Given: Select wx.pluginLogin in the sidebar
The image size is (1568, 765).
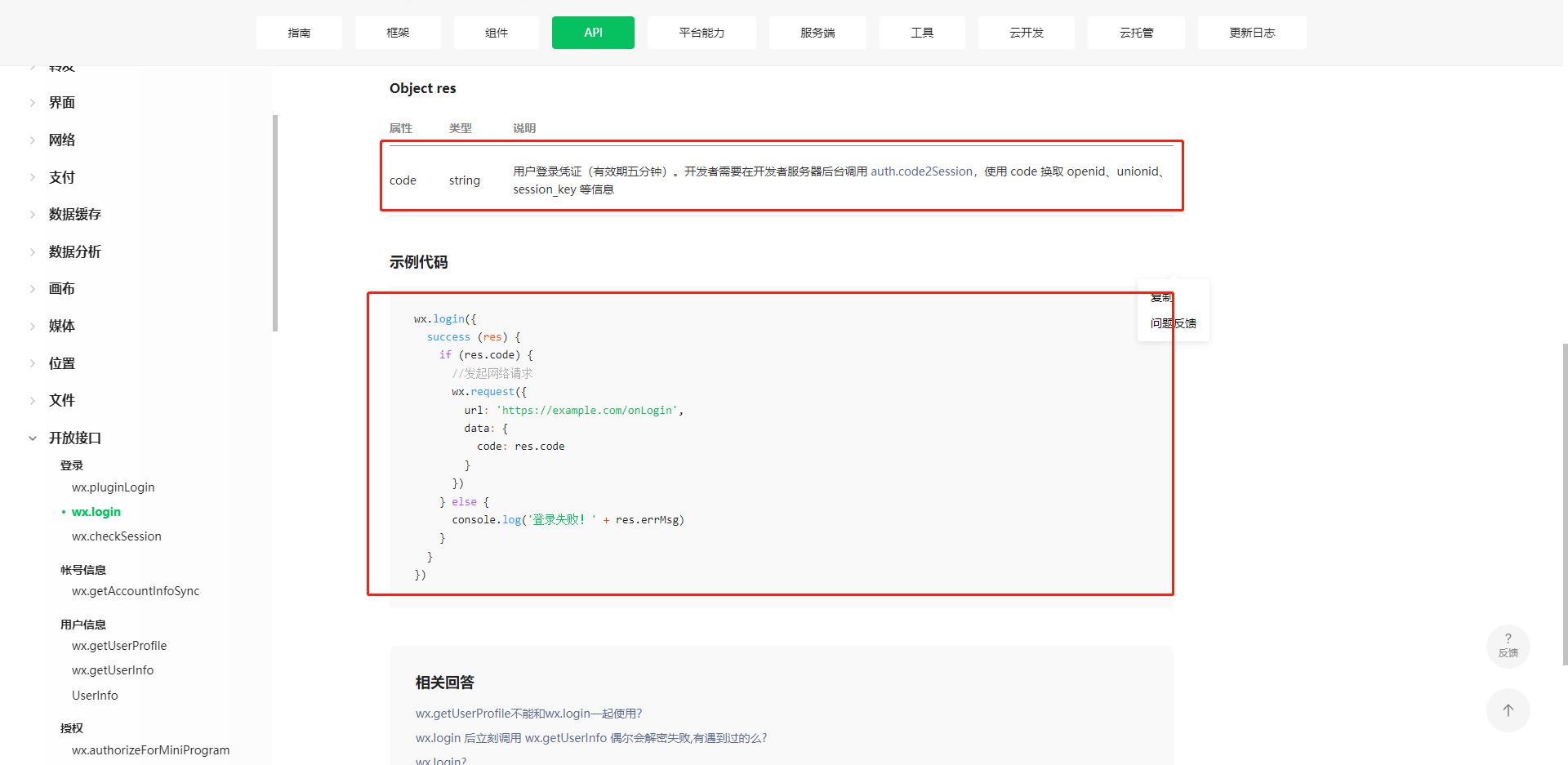Looking at the screenshot, I should click(x=113, y=487).
